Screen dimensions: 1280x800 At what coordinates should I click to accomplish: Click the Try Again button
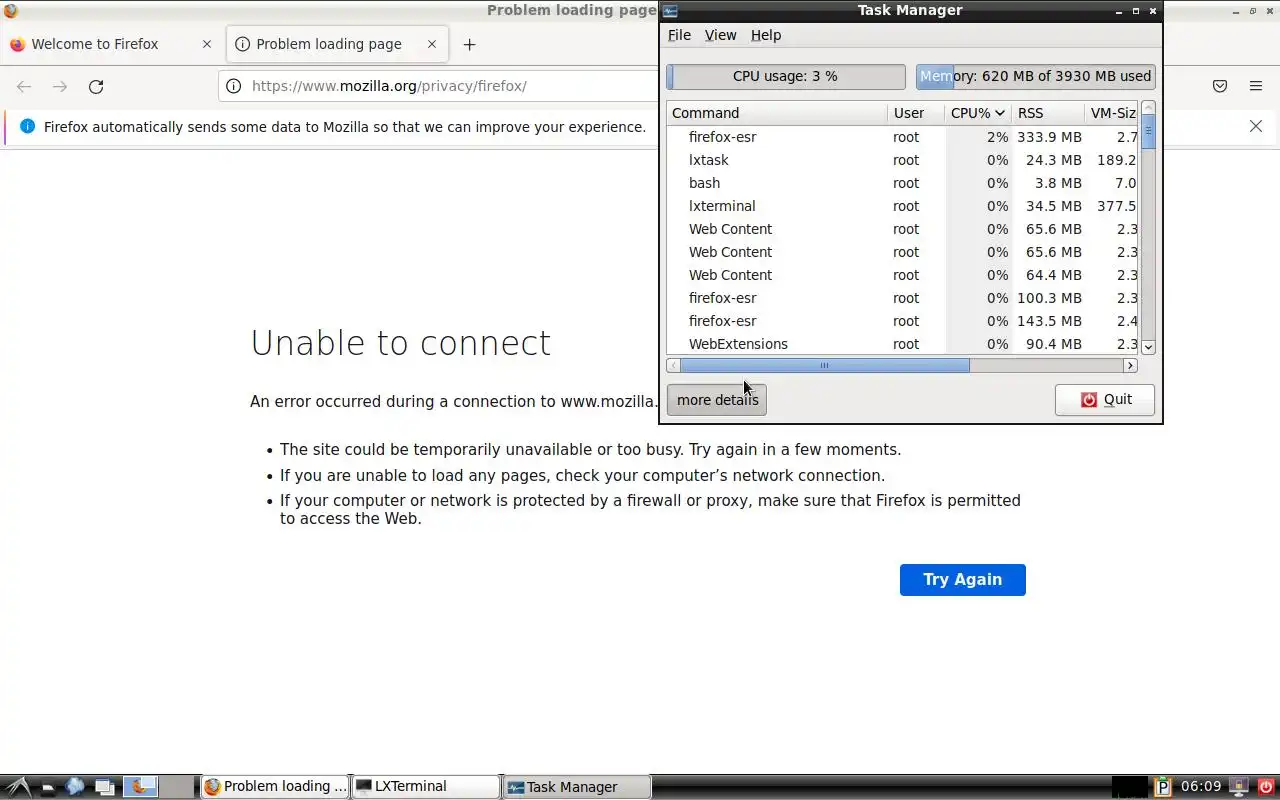962,580
